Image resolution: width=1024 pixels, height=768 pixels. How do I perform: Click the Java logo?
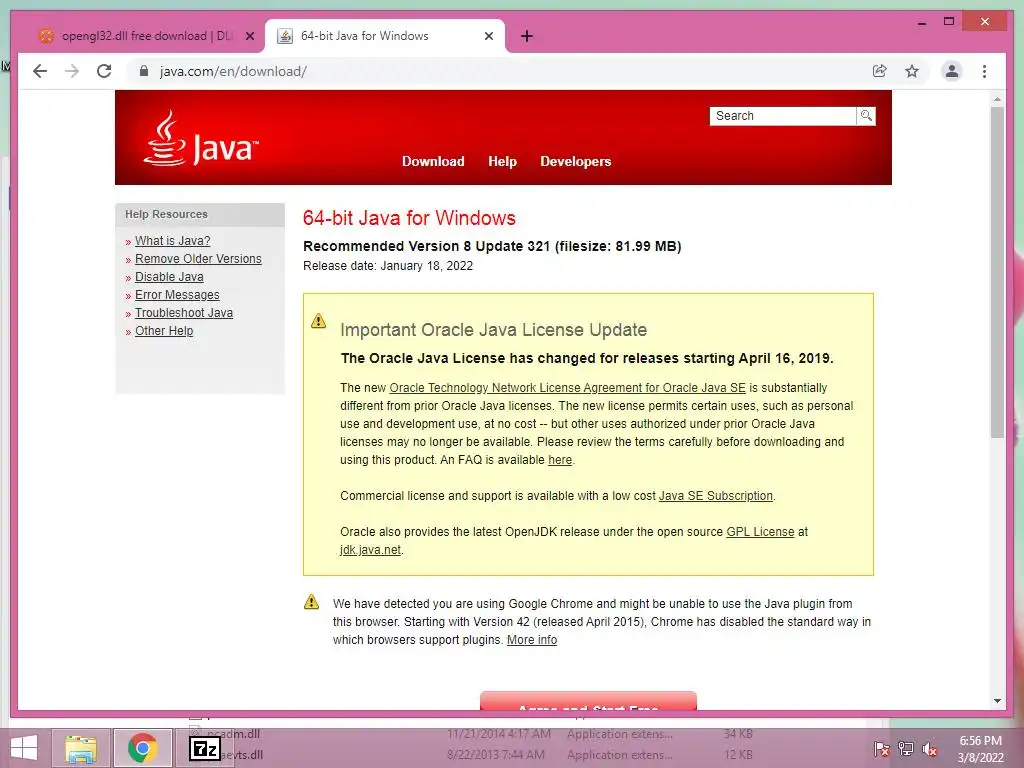tap(201, 138)
